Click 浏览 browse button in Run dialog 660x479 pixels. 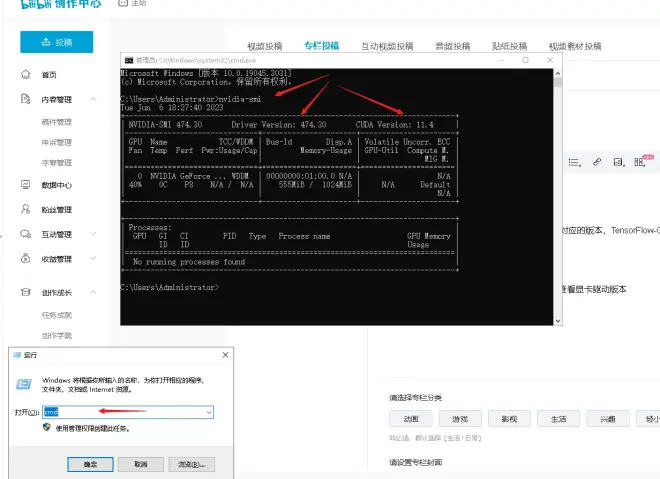coord(192,464)
